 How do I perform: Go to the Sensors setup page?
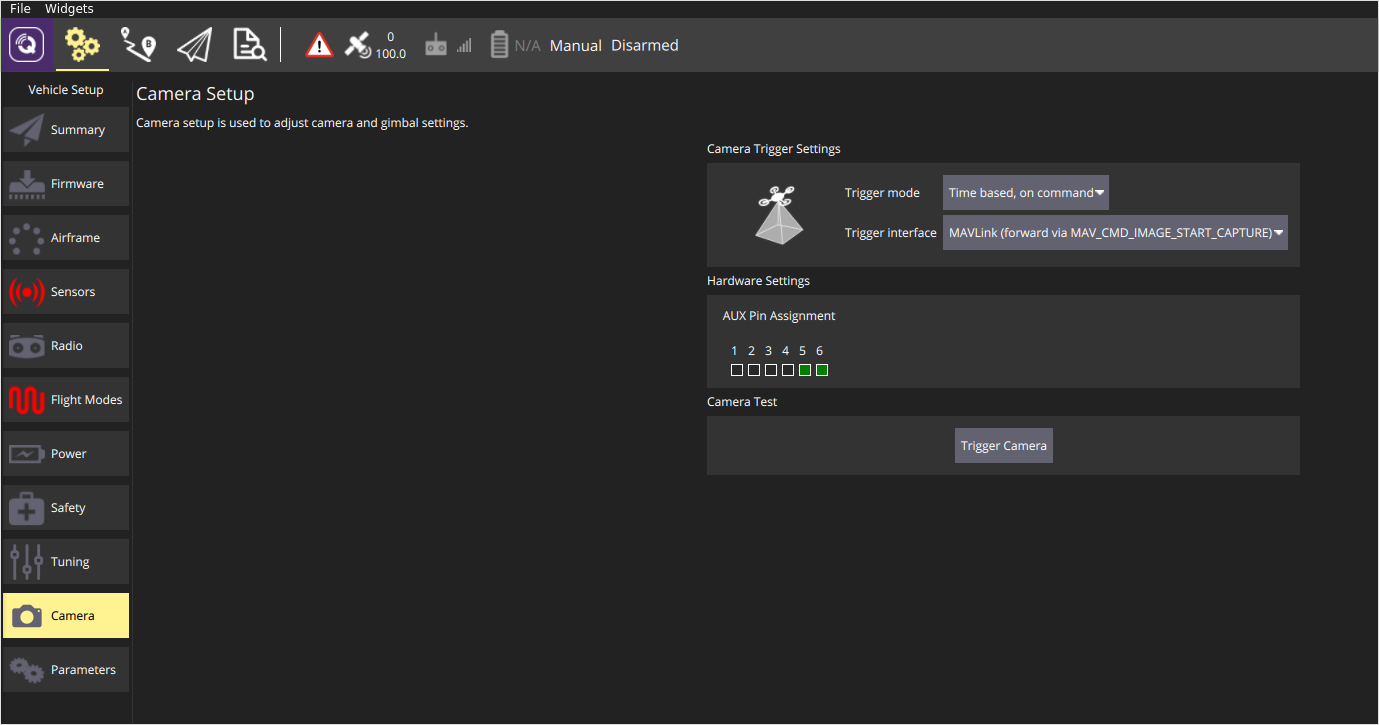(x=66, y=292)
